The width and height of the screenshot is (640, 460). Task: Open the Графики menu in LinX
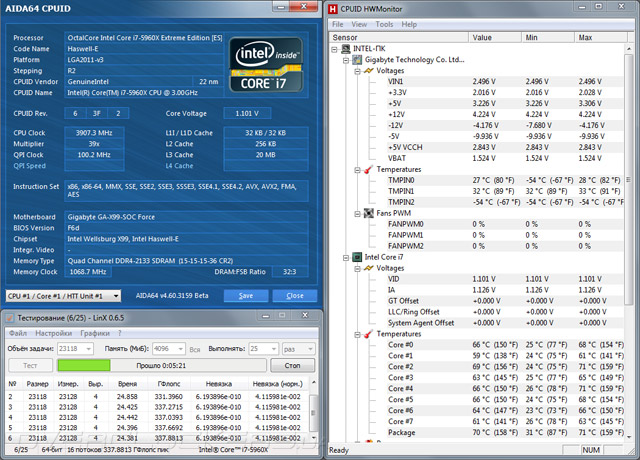95,333
